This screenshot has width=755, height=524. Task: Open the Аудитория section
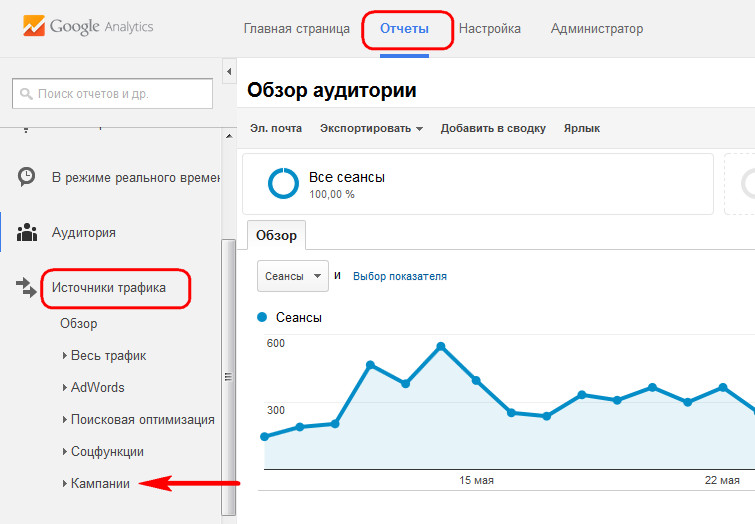[84, 232]
